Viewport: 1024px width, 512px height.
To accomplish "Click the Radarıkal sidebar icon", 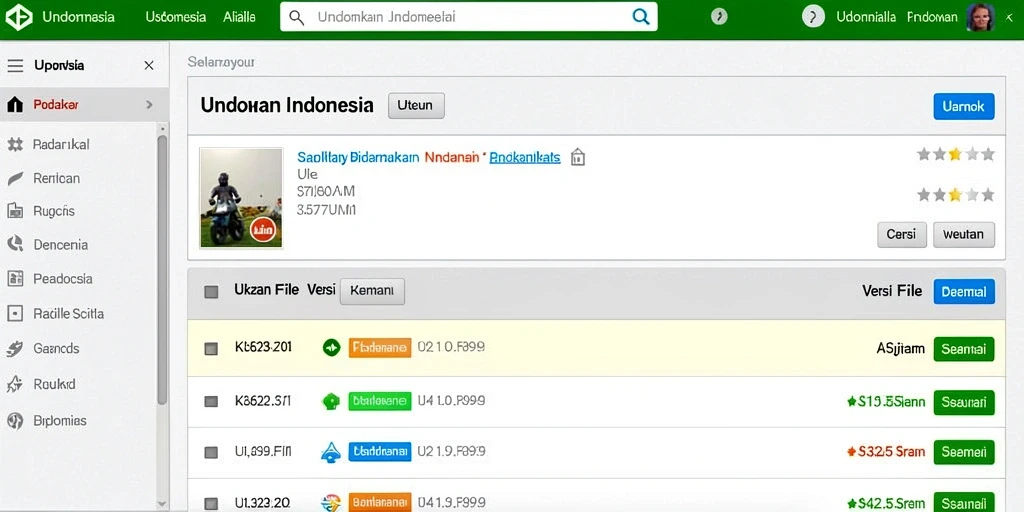I will click(x=15, y=144).
